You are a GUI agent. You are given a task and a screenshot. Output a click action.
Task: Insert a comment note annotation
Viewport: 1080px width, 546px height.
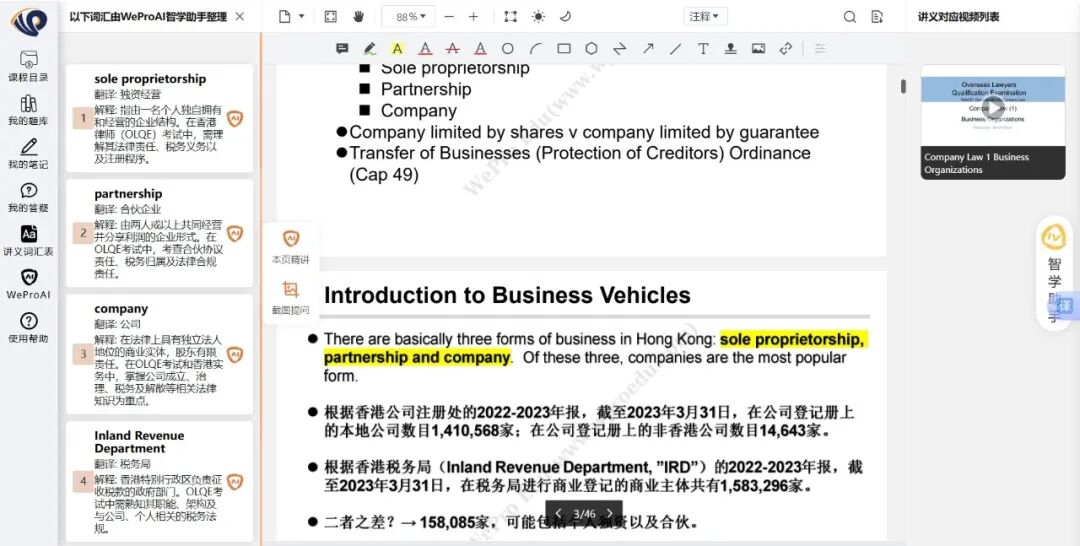tap(342, 48)
